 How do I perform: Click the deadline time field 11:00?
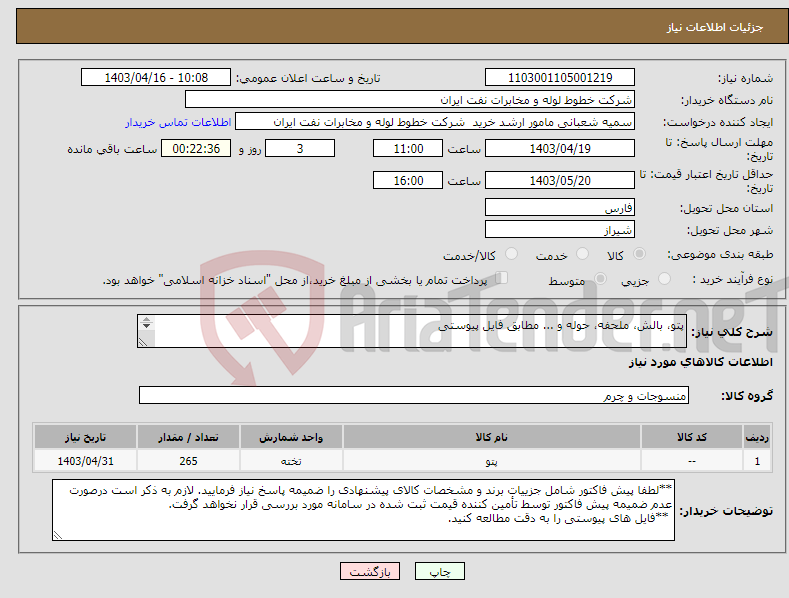[408, 148]
